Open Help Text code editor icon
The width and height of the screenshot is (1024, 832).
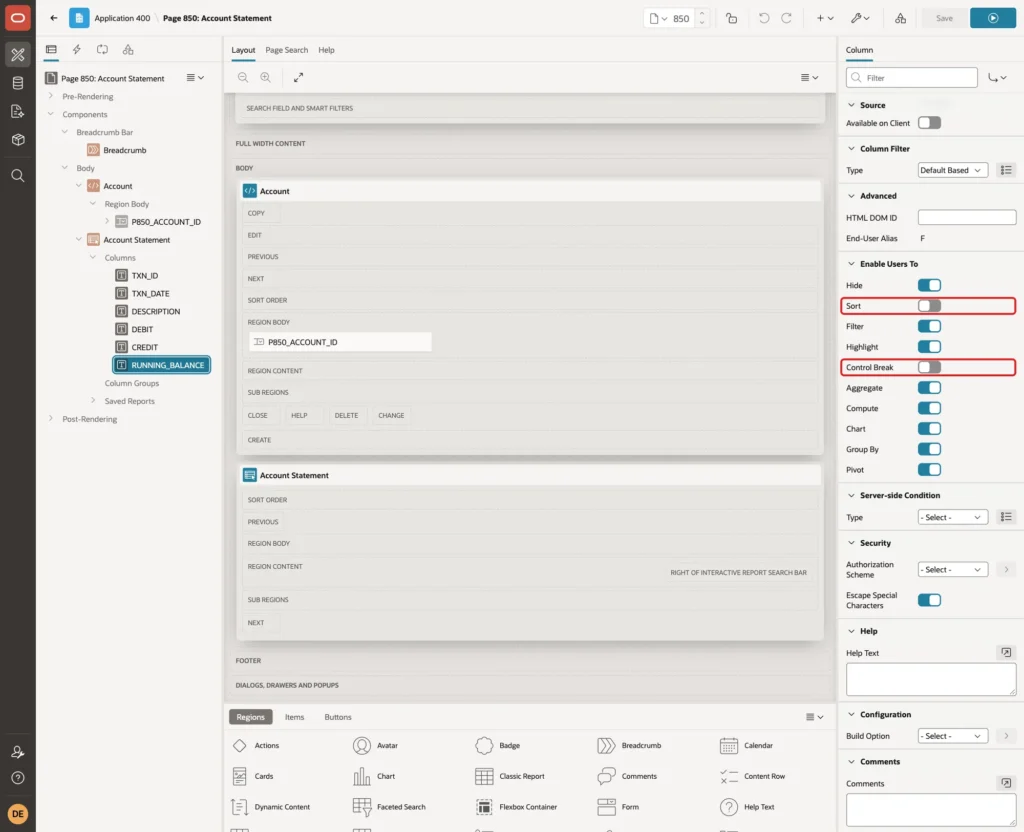tap(1006, 652)
